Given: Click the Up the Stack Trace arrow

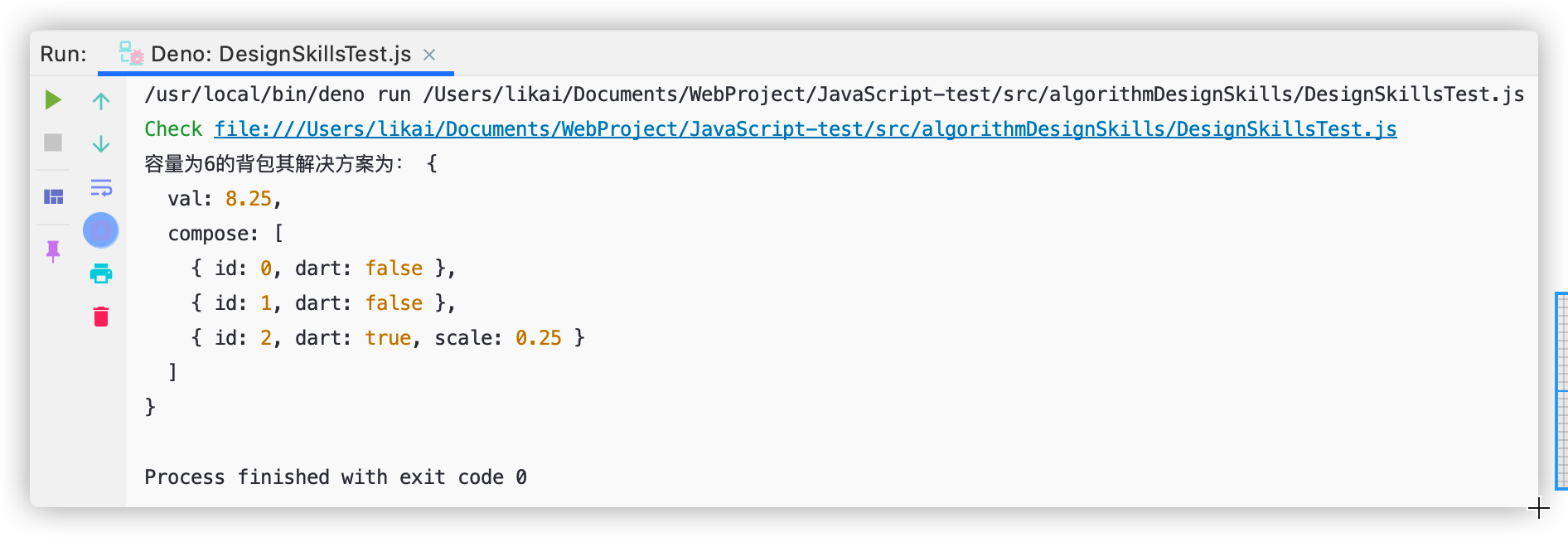Looking at the screenshot, I should (x=101, y=101).
